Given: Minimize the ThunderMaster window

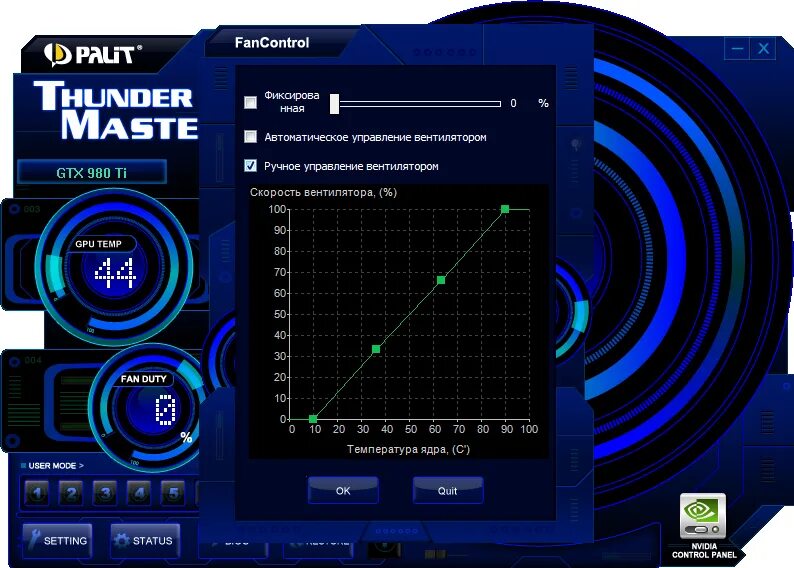Looking at the screenshot, I should tap(737, 49).
